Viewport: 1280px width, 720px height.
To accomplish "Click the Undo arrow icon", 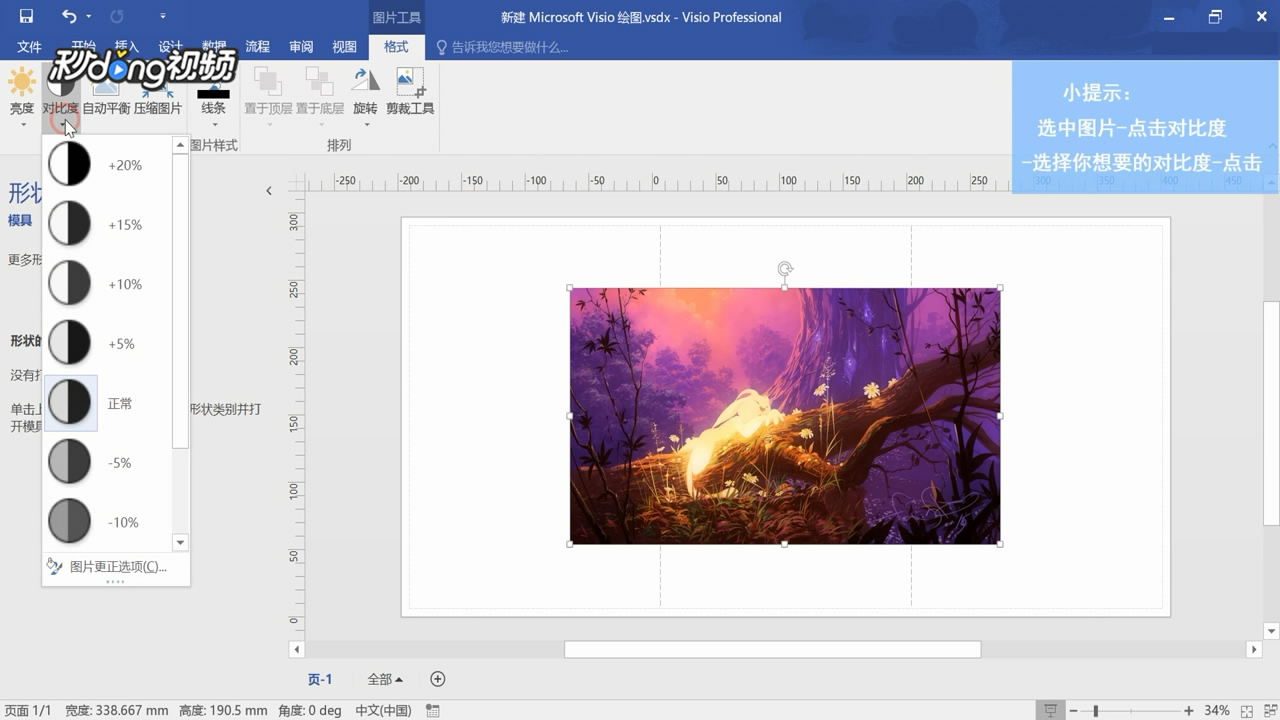I will pos(68,16).
